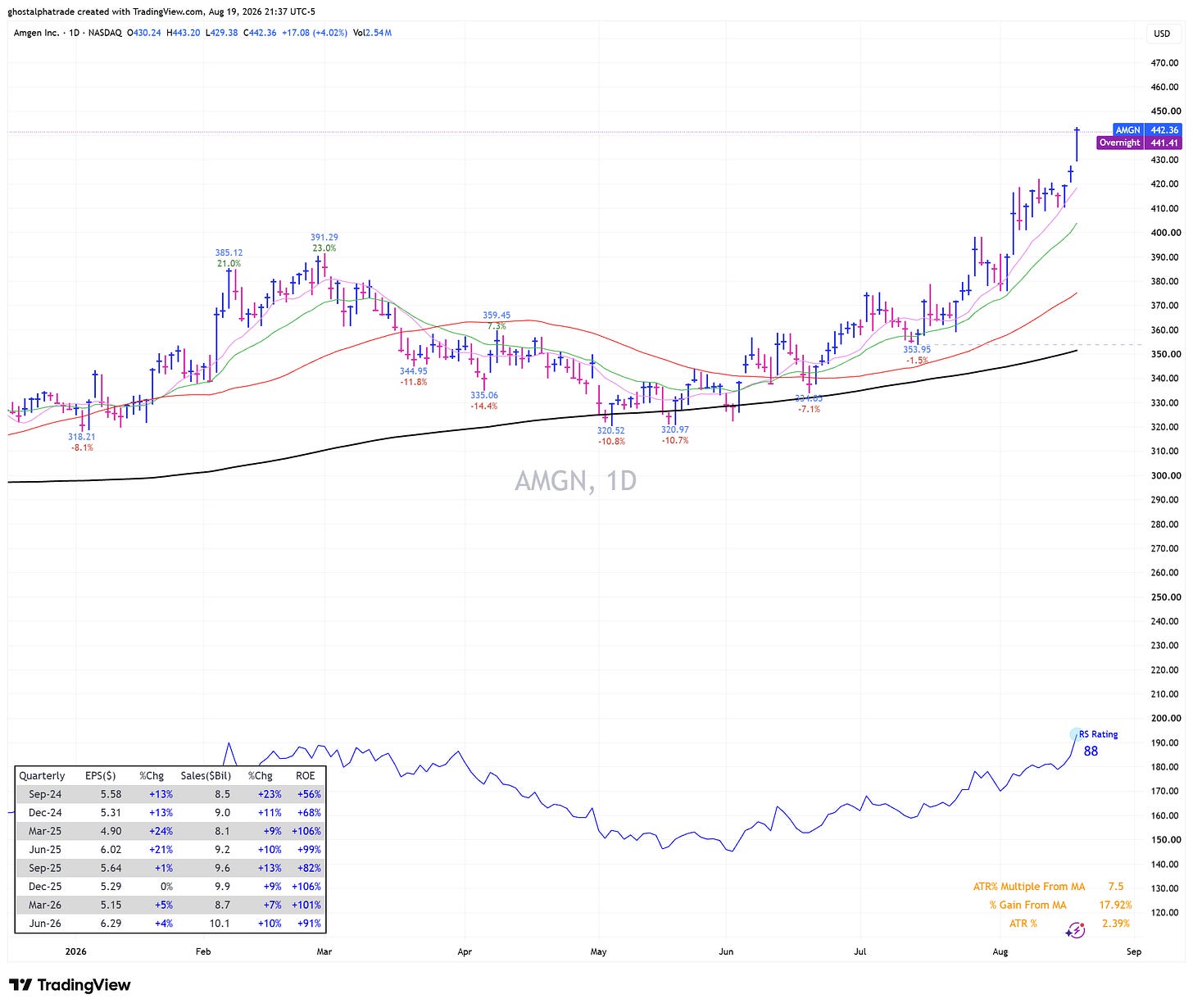
Task: Click the ROE value +56%
Action: (x=310, y=794)
